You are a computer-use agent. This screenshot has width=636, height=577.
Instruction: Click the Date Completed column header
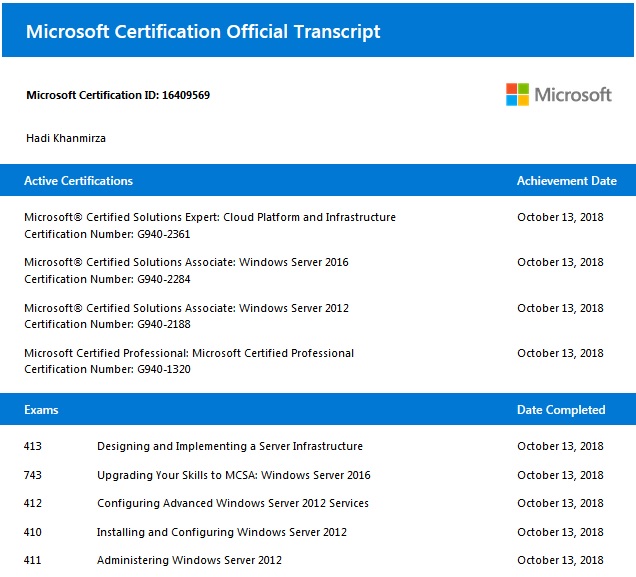560,410
